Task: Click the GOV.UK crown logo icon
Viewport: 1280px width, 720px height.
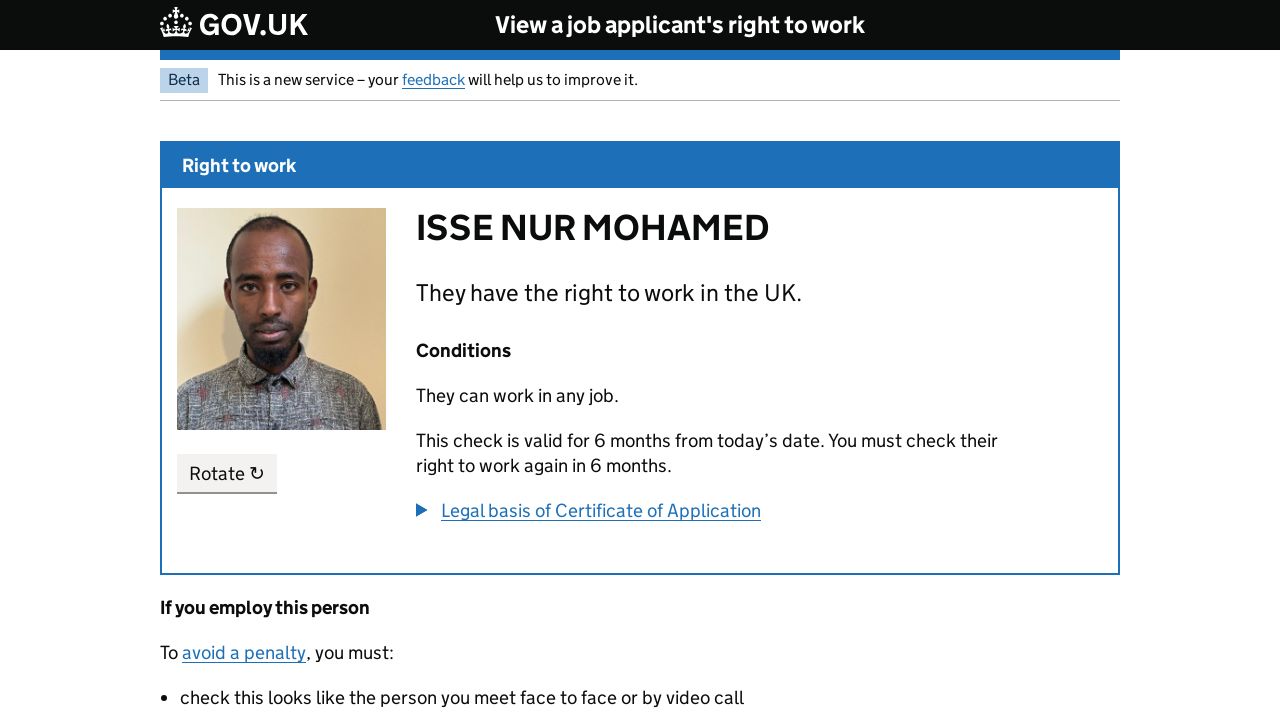Action: [176, 24]
